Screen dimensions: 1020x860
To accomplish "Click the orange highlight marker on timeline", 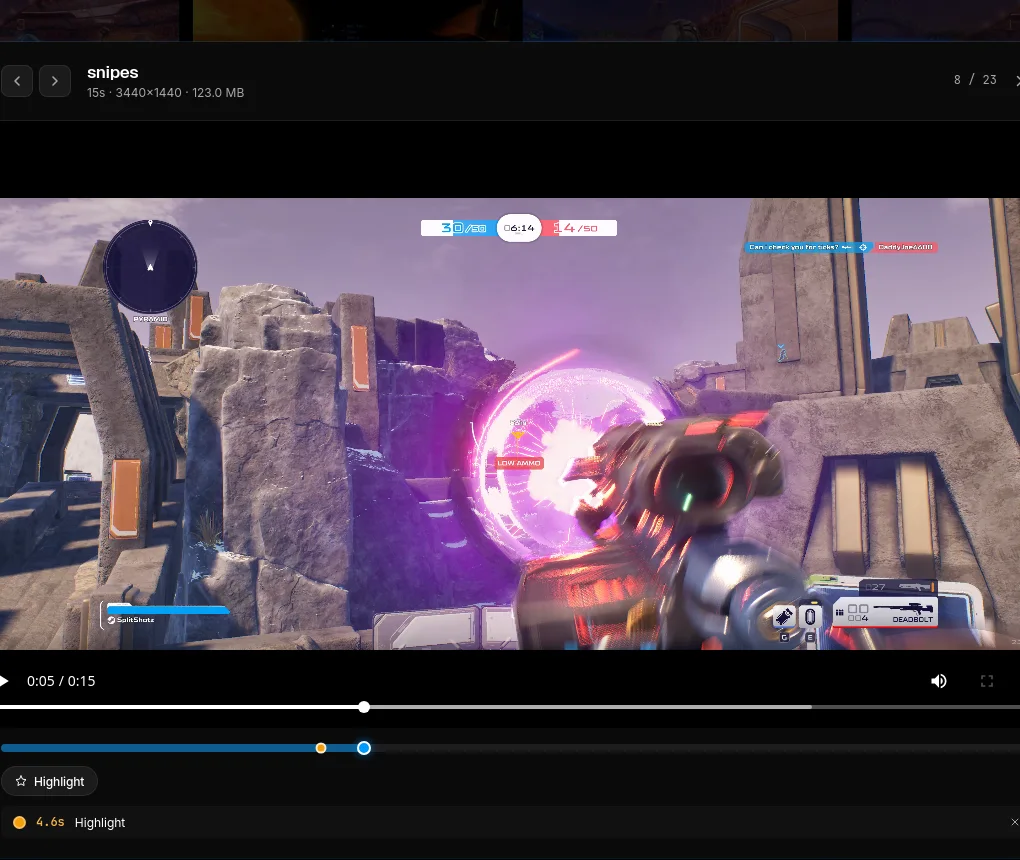I will [x=321, y=748].
